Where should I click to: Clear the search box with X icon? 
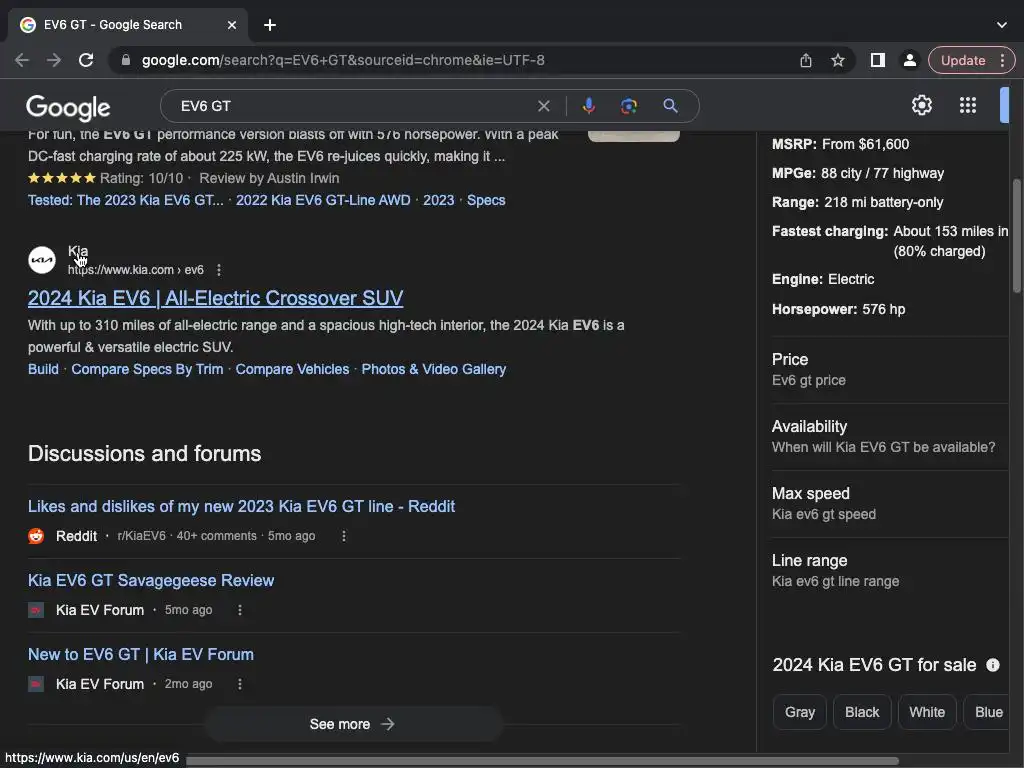pyautogui.click(x=543, y=106)
